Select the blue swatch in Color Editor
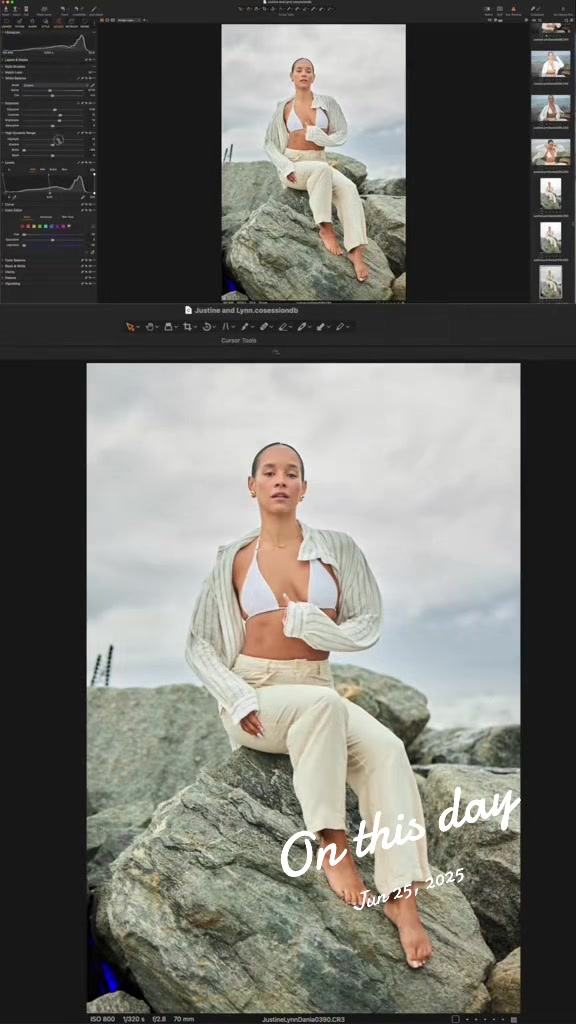 (x=51, y=227)
